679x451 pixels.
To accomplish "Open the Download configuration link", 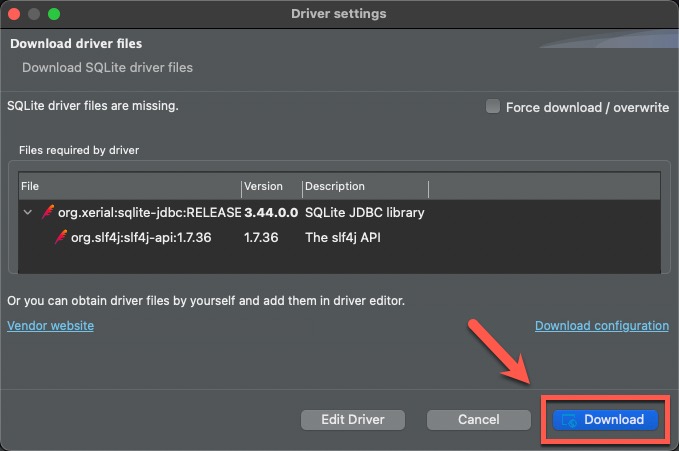I will pos(601,325).
